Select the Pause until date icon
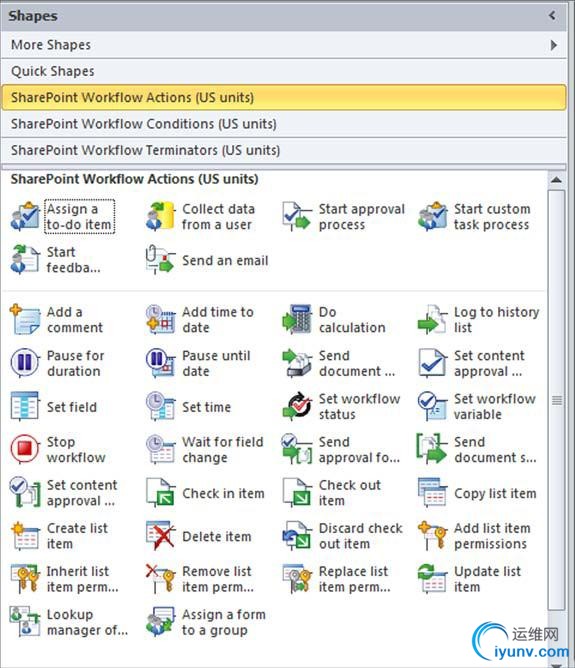 pyautogui.click(x=160, y=363)
